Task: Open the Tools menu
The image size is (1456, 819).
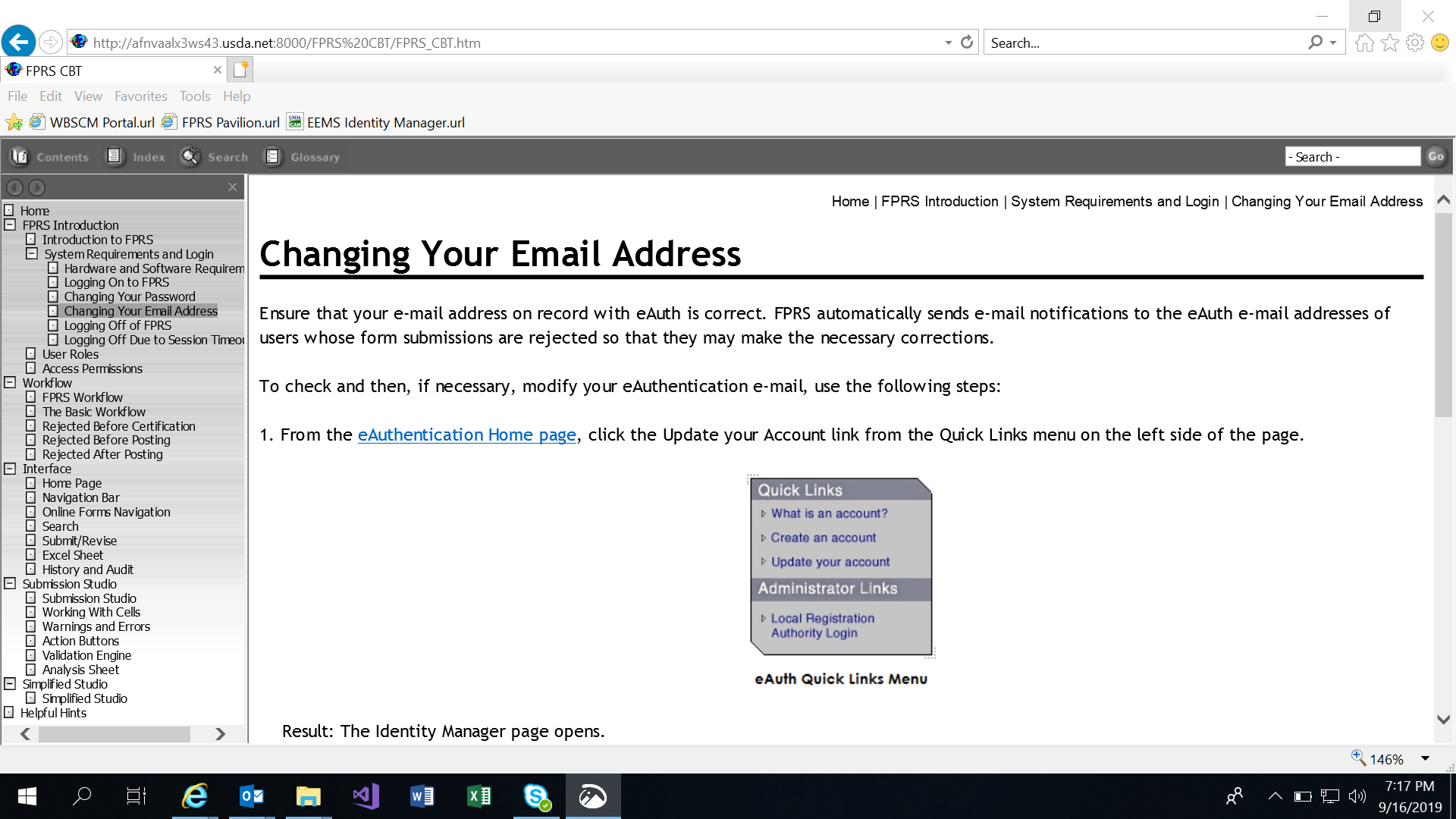Action: 194,96
